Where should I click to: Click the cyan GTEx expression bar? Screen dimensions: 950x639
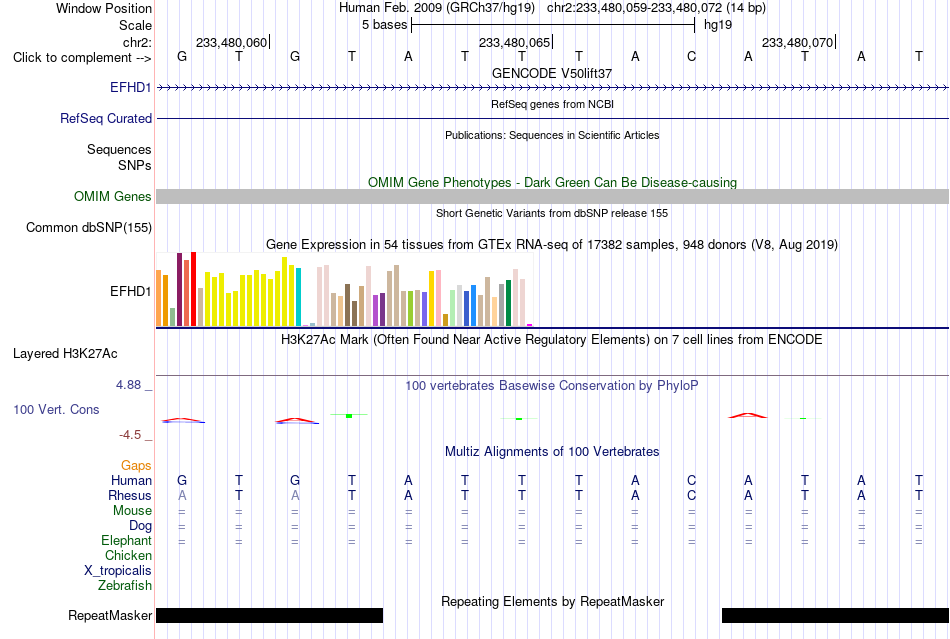tap(298, 296)
